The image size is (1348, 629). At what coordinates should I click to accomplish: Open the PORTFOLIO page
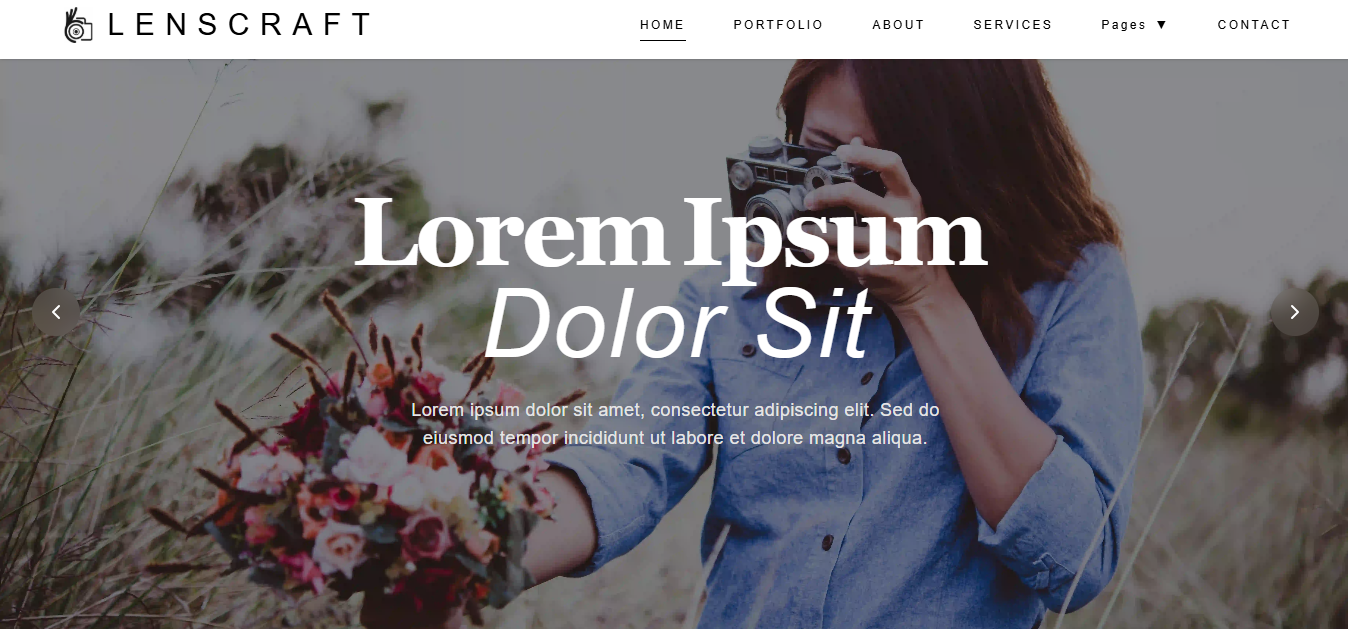(778, 25)
